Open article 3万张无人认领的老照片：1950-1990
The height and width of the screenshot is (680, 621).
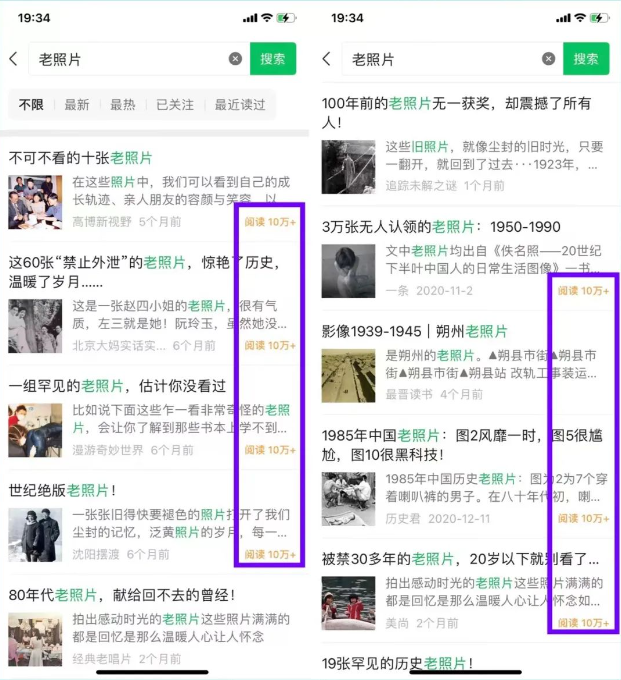(x=441, y=226)
